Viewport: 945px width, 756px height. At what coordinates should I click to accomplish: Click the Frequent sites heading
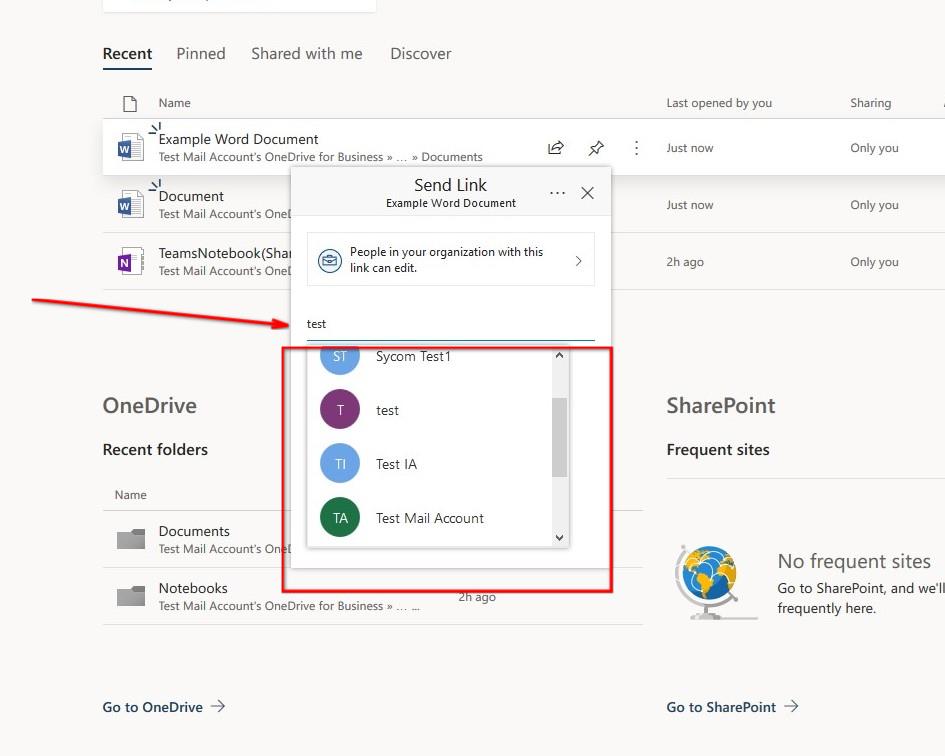[718, 450]
